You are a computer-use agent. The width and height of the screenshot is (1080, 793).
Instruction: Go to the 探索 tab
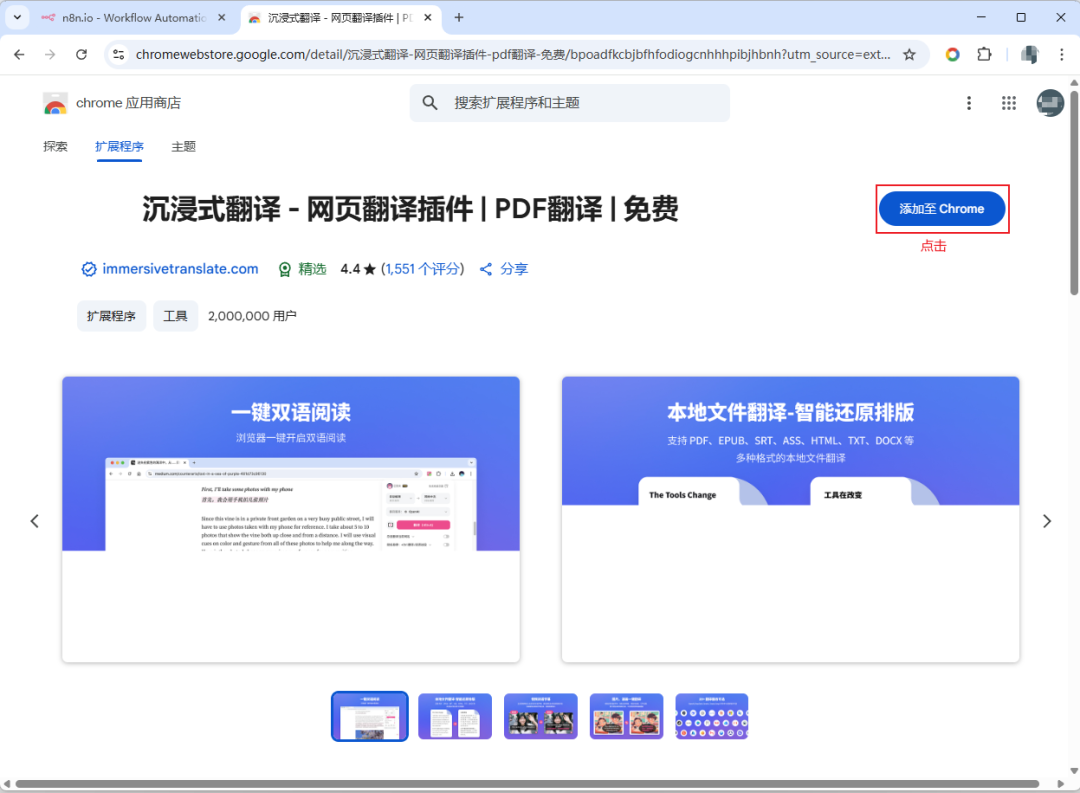tap(55, 147)
